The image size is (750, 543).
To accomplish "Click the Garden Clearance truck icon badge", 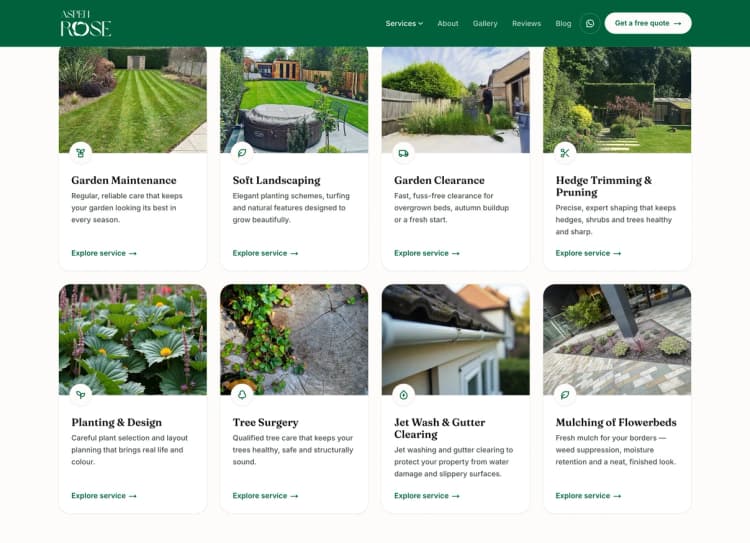I will pos(404,153).
